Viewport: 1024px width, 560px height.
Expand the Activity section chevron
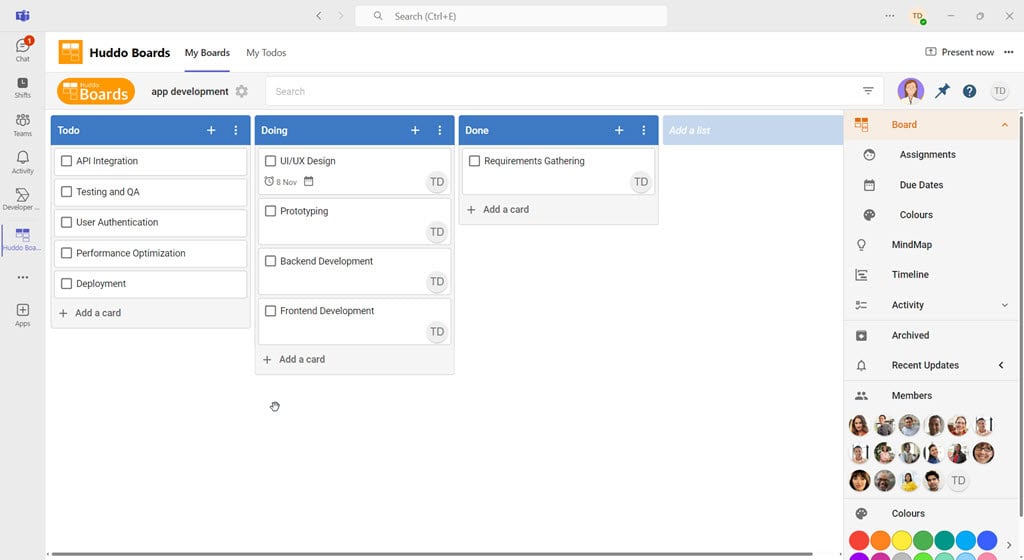coord(1004,305)
